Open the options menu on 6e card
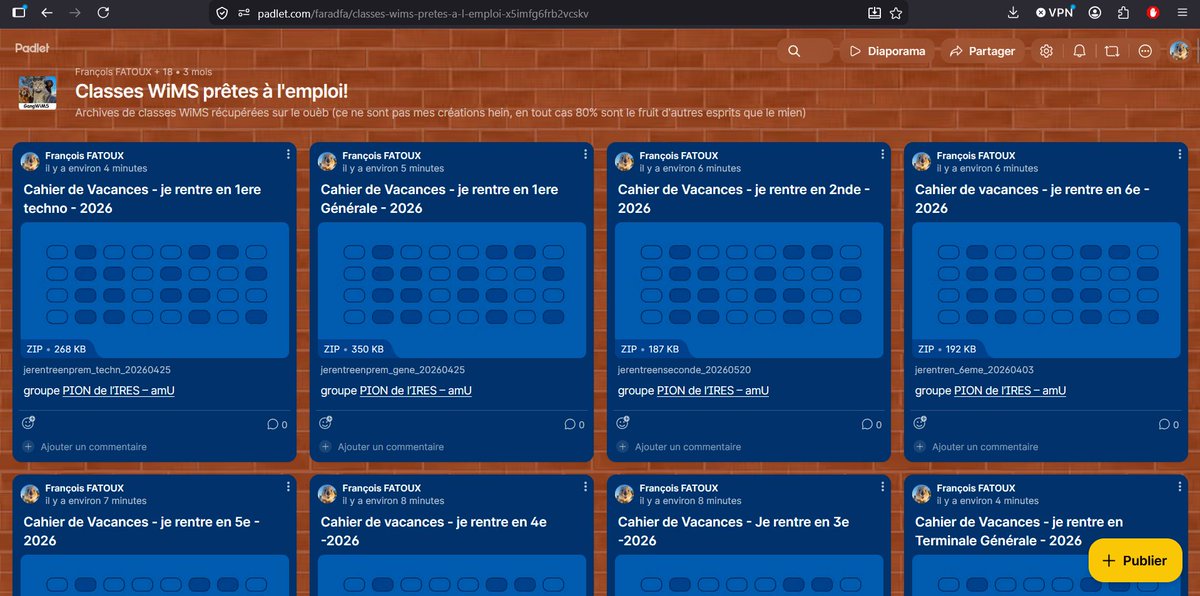The height and width of the screenshot is (596, 1200). point(1180,155)
